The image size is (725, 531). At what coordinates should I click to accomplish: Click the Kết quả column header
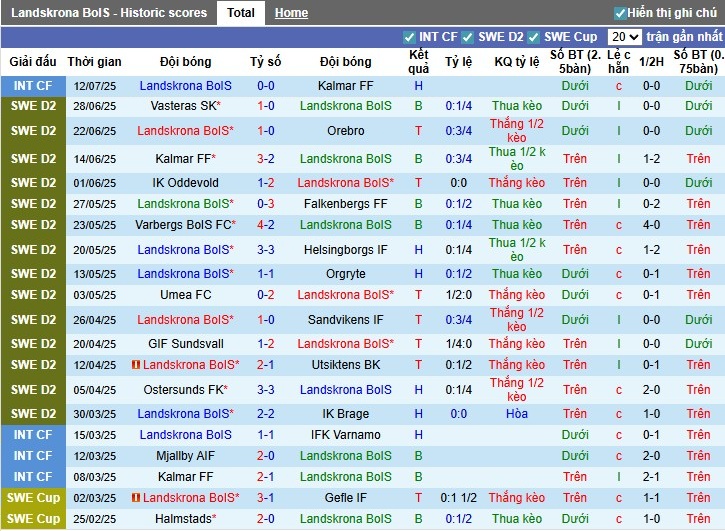[418, 62]
